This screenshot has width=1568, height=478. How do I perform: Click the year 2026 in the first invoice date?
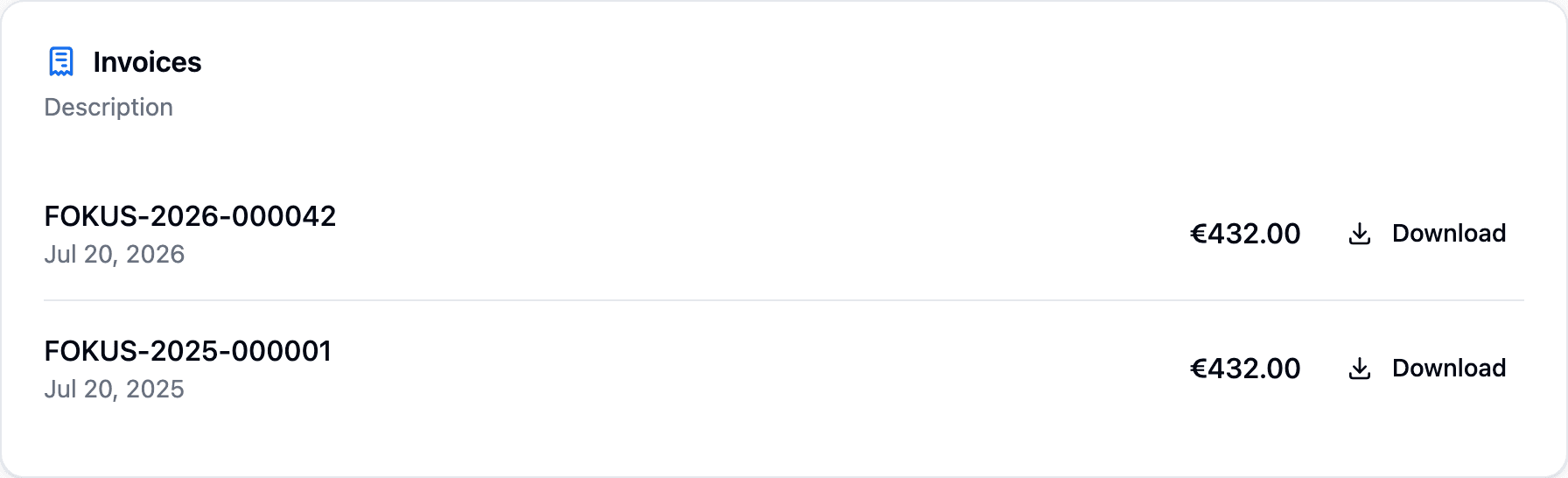tap(156, 255)
